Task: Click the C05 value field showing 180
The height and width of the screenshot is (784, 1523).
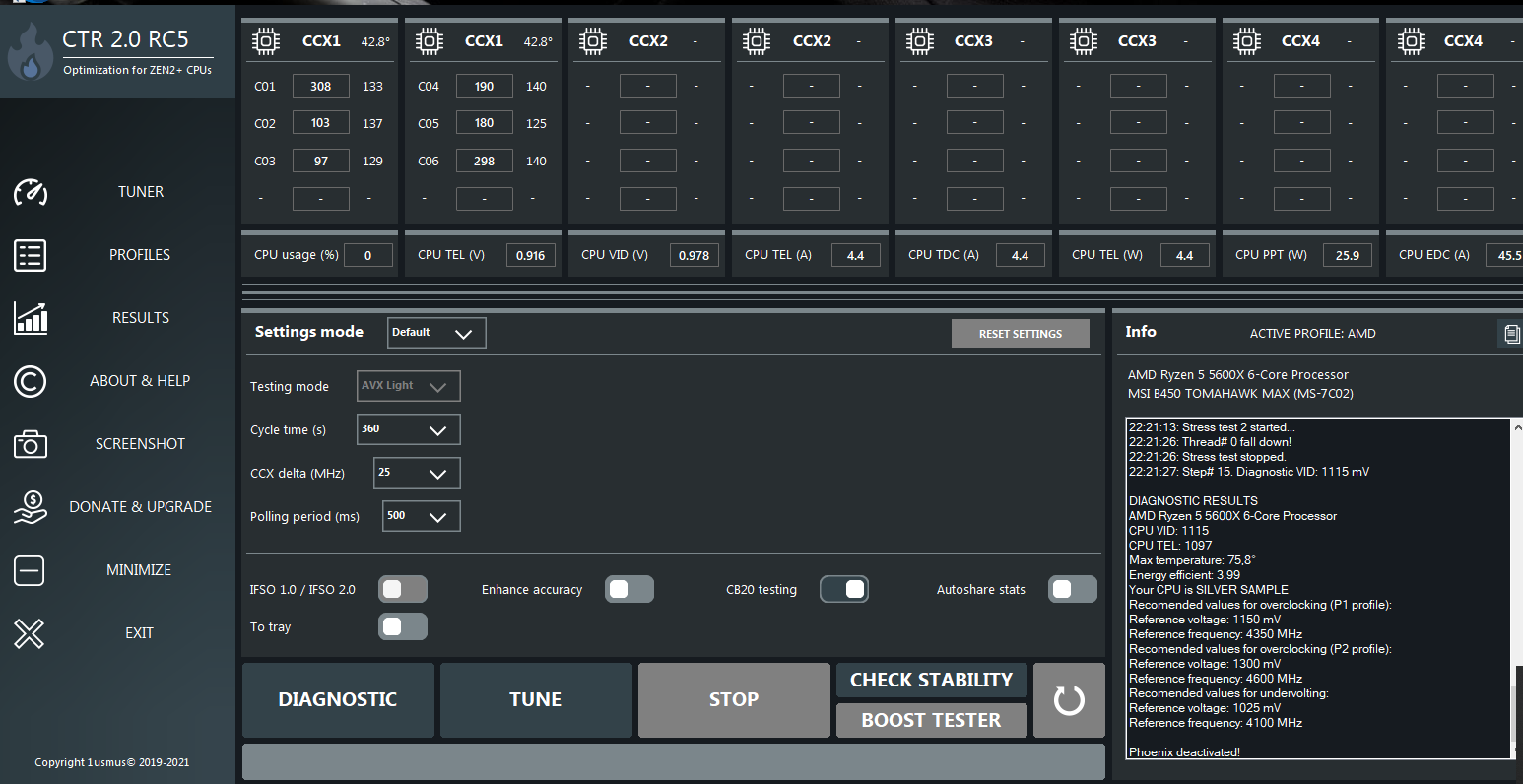Action: 485,123
